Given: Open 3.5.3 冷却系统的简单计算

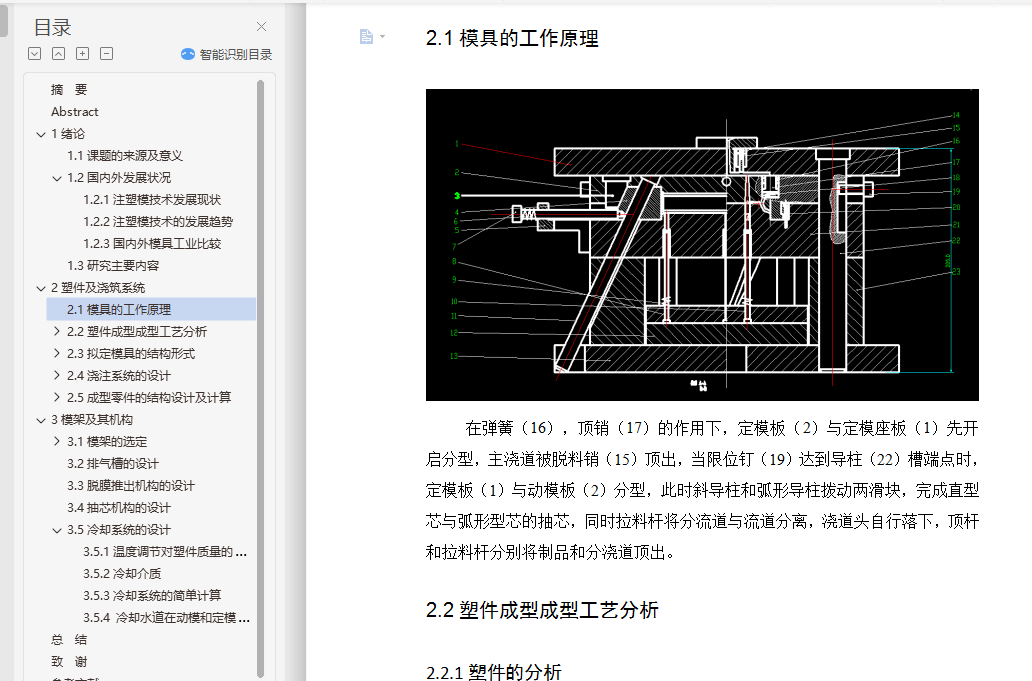Looking at the screenshot, I should tap(152, 595).
